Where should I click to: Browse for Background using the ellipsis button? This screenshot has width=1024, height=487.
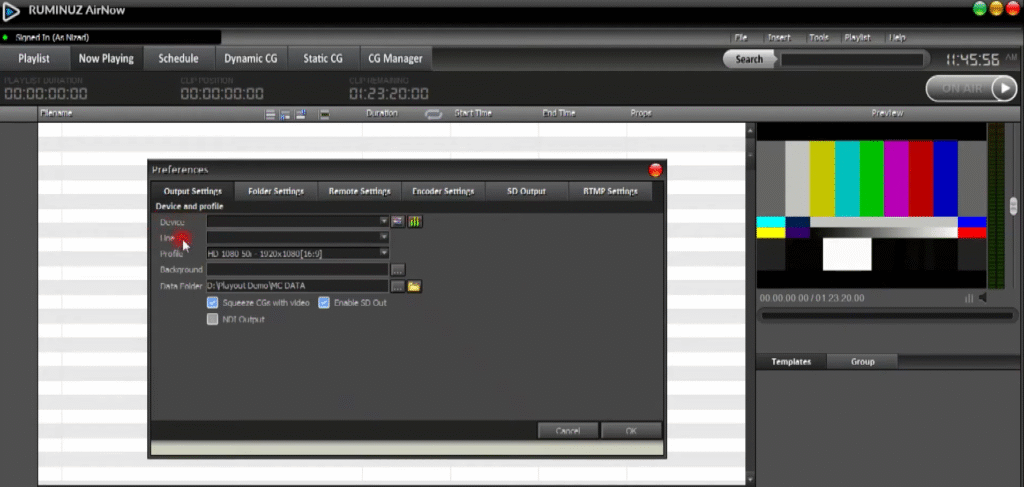(398, 270)
